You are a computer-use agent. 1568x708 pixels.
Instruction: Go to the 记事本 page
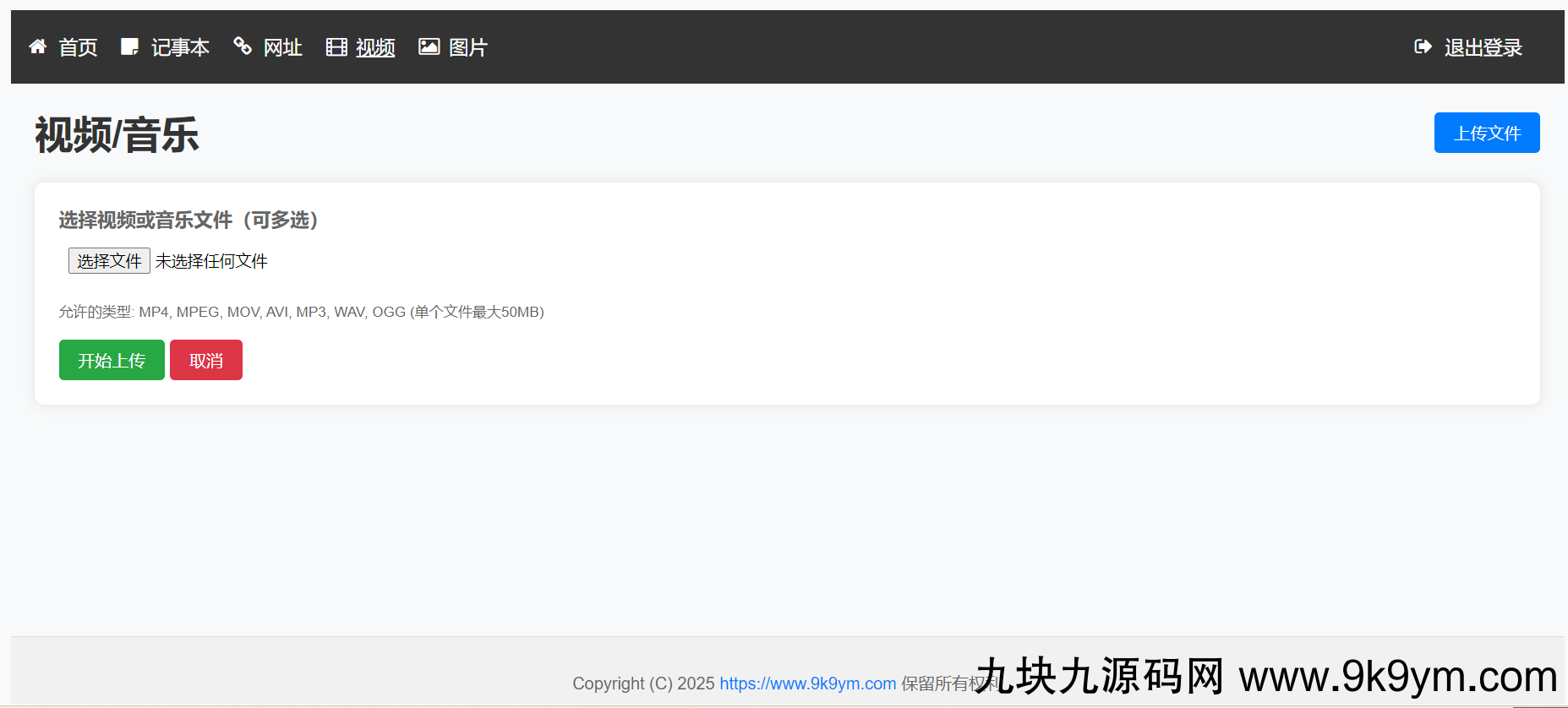point(180,48)
